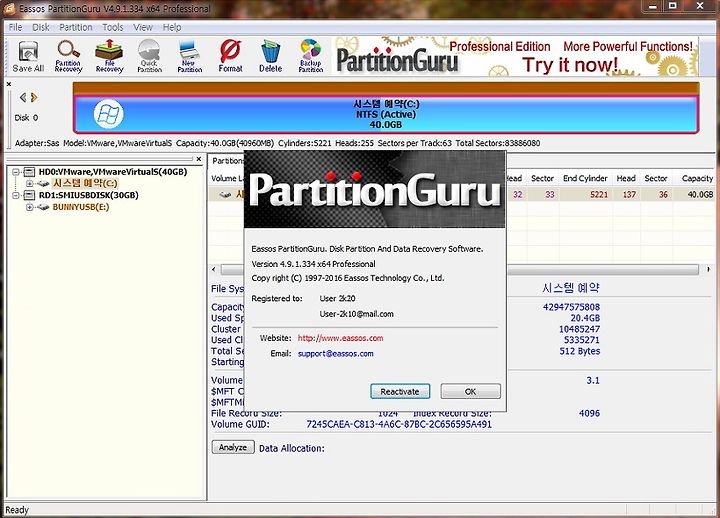This screenshot has width=720, height=518.
Task: Click the support@eassos.com email link
Action: pyautogui.click(x=336, y=354)
